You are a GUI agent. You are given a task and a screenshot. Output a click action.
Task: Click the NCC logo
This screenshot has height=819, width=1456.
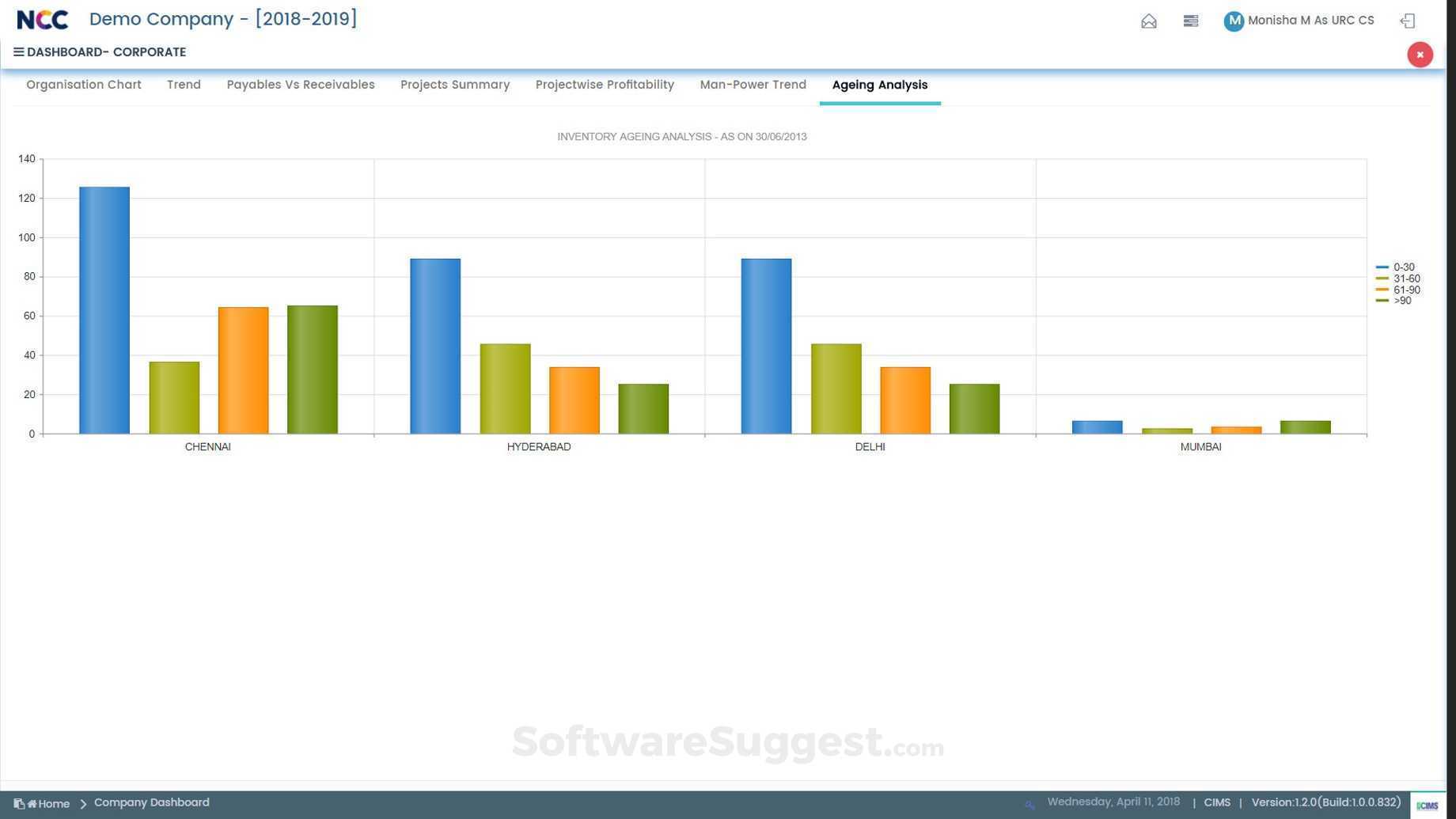coord(43,20)
